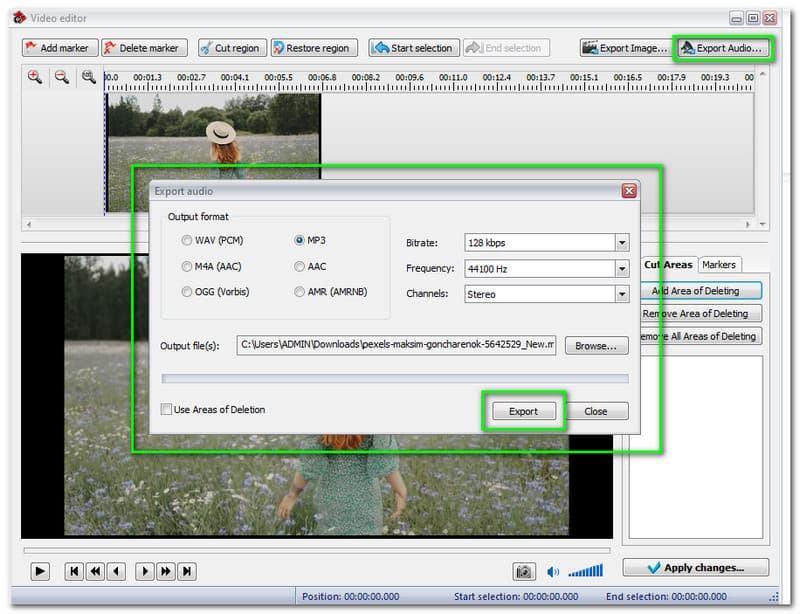Switch to the Markers tab
800x614 pixels.
(719, 264)
